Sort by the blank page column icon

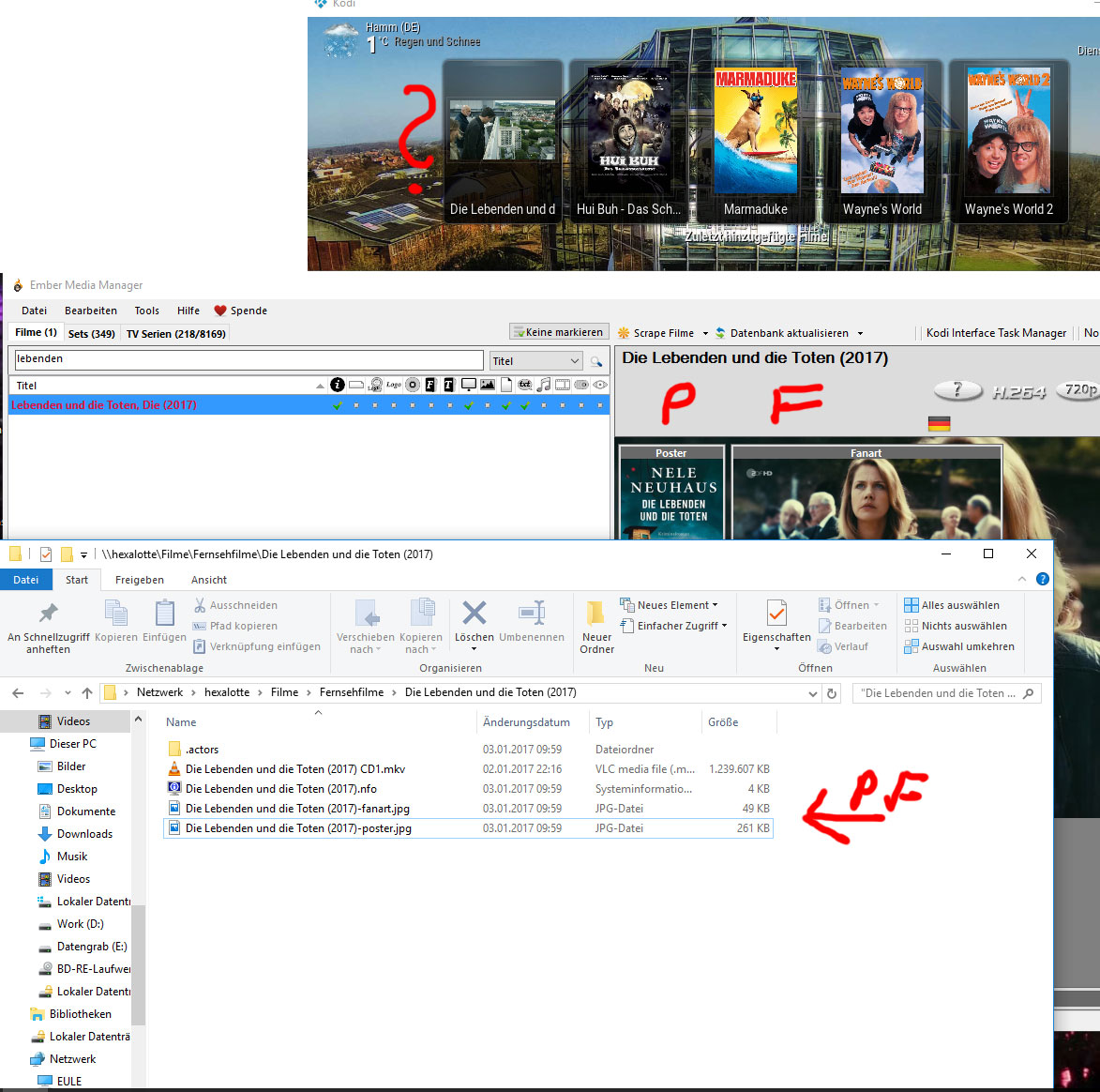click(x=505, y=385)
